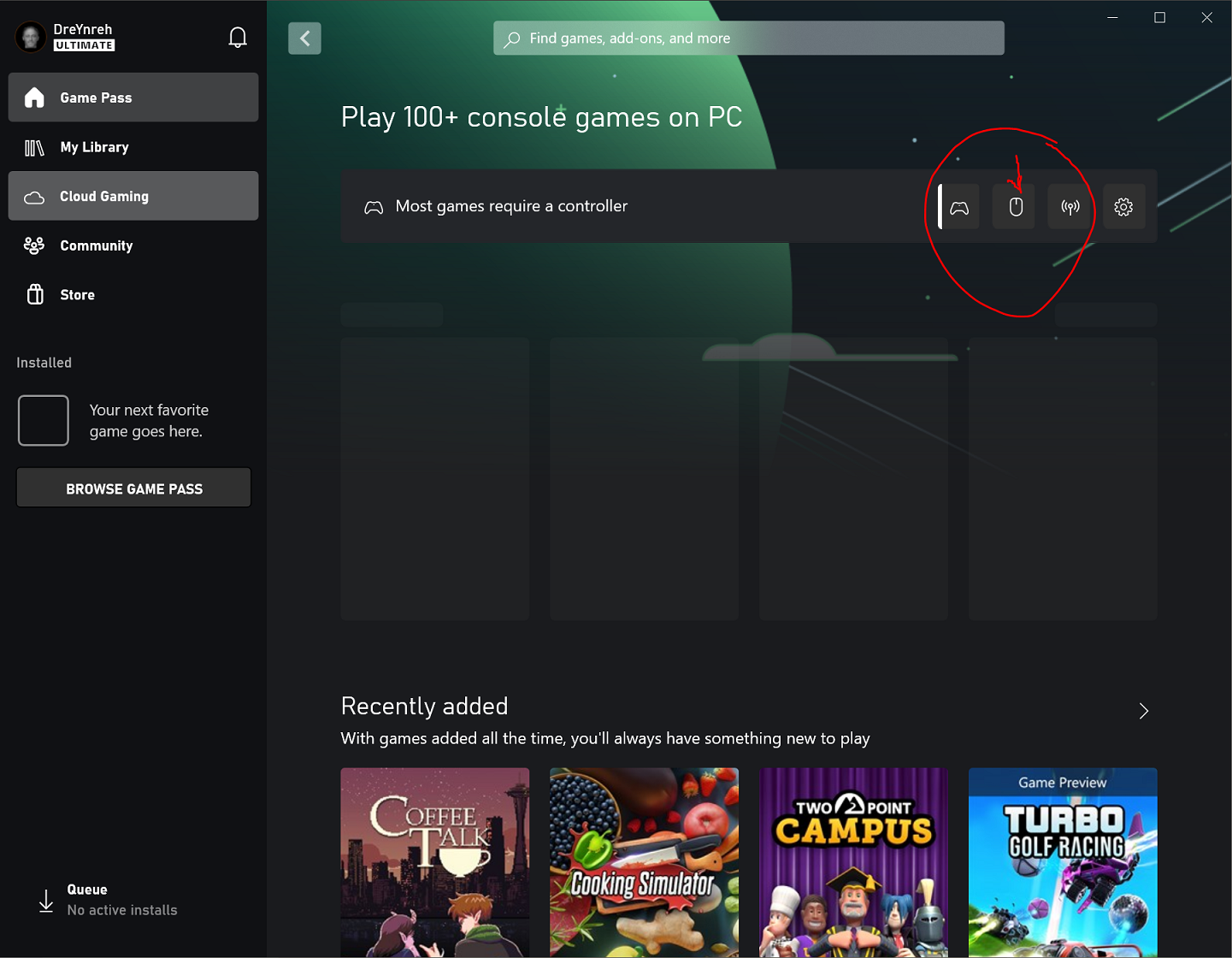The height and width of the screenshot is (958, 1232).
Task: Click the Store bag icon
Action: click(x=35, y=294)
